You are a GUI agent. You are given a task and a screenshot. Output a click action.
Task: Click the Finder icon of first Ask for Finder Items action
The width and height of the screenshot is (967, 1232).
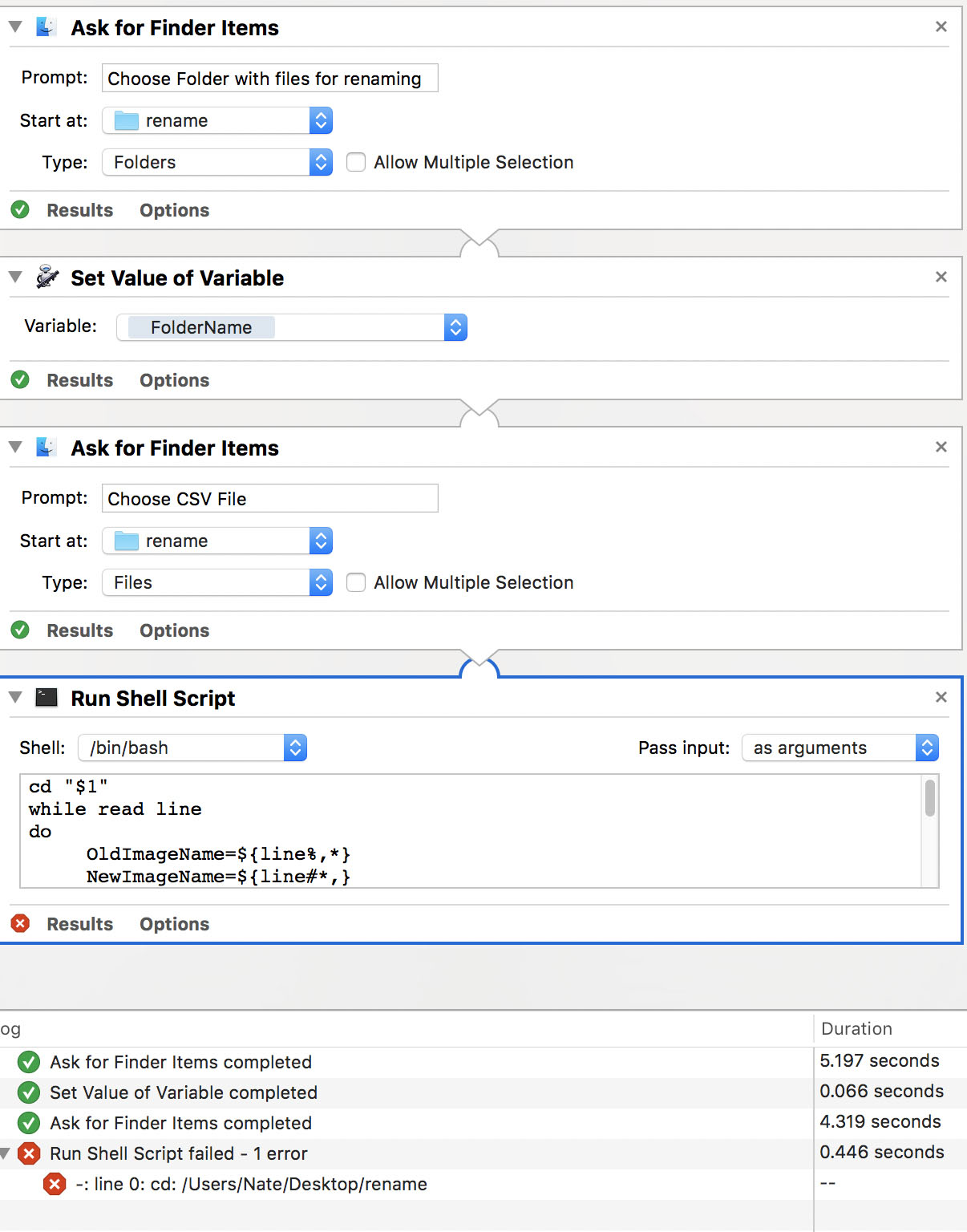(47, 27)
